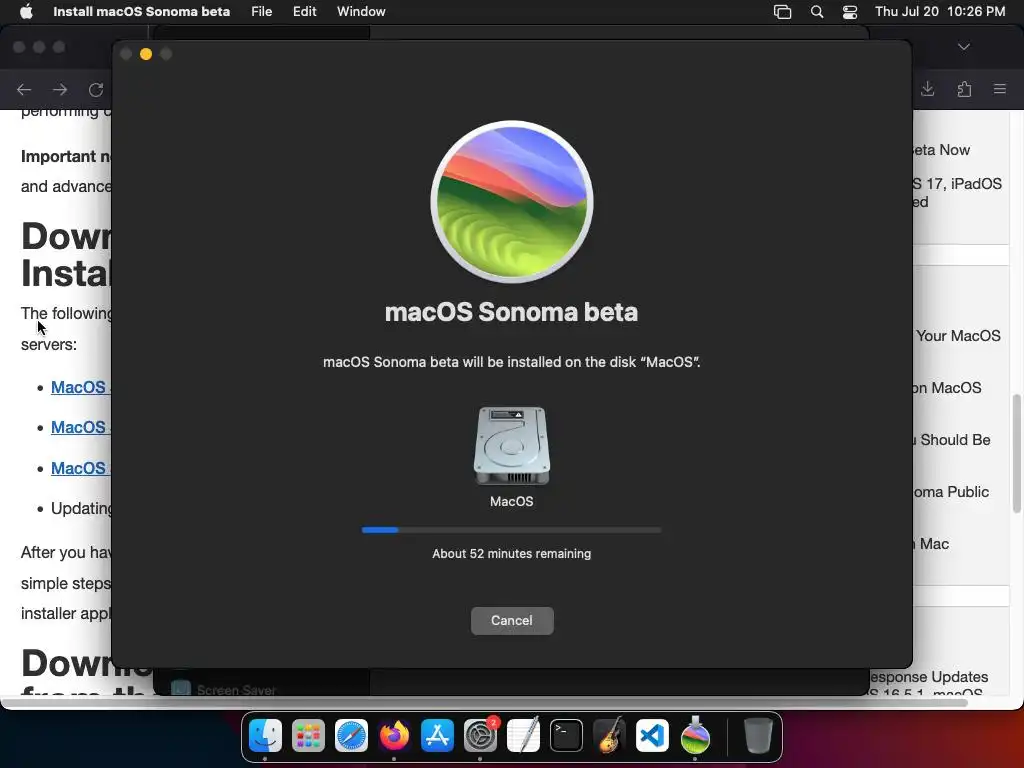This screenshot has height=768, width=1024.
Task: Open the Window menu
Action: pyautogui.click(x=361, y=12)
